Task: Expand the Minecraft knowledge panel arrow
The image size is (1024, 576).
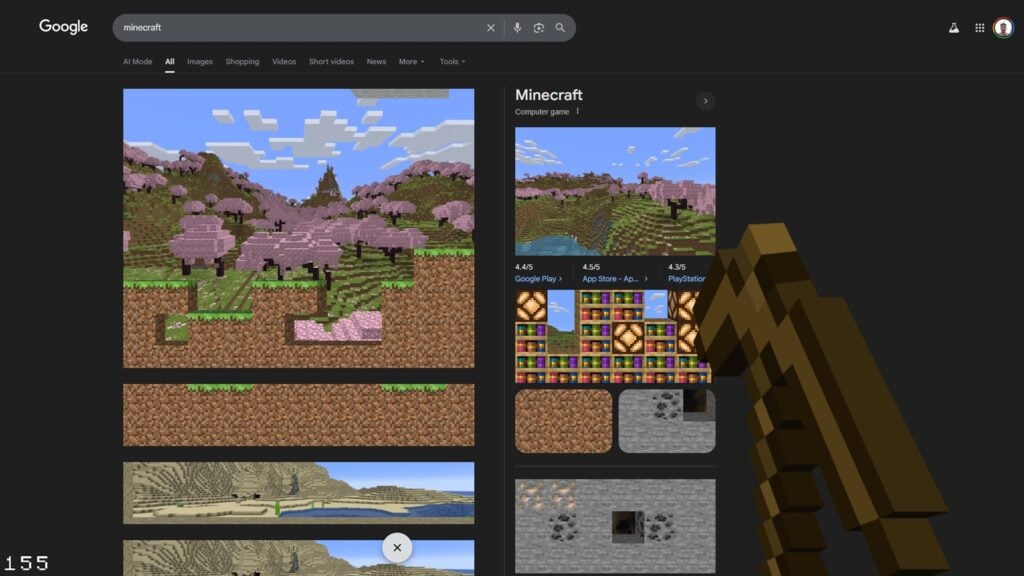Action: pyautogui.click(x=705, y=101)
